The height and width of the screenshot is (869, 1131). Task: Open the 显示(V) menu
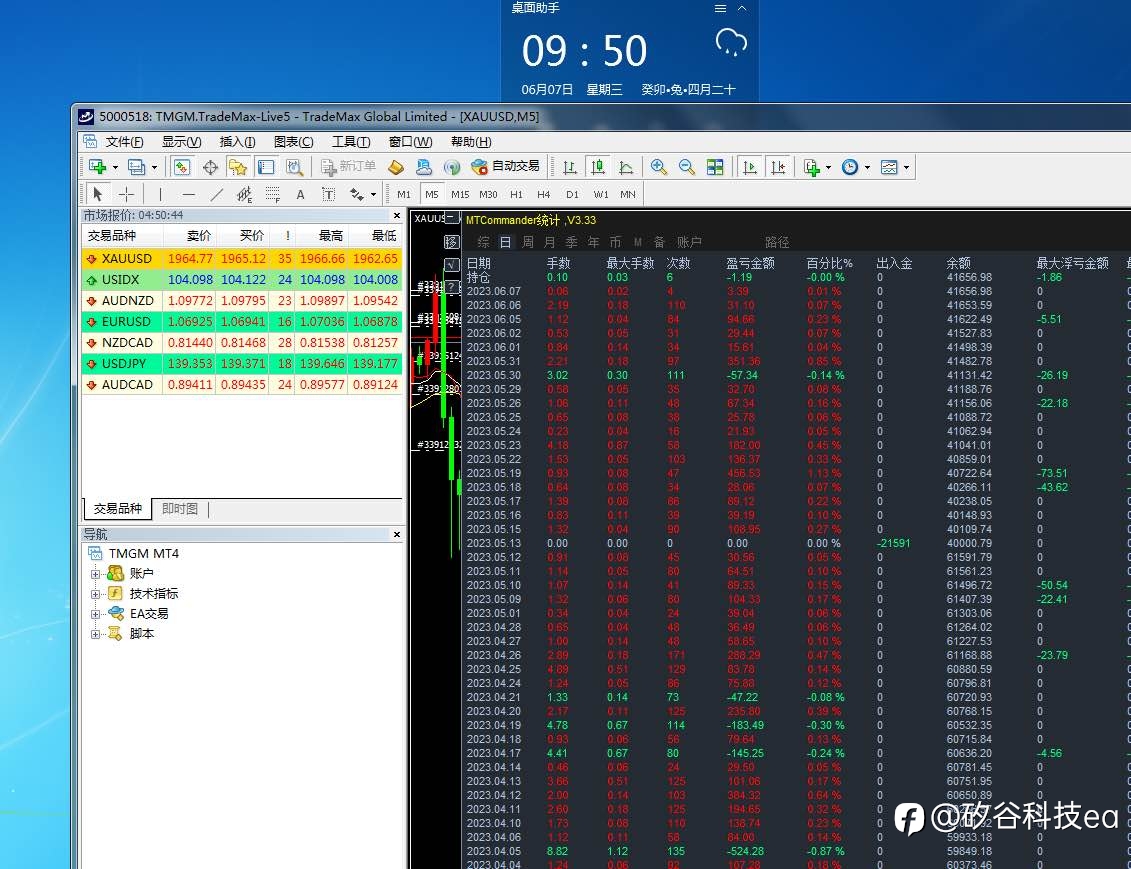click(x=181, y=141)
